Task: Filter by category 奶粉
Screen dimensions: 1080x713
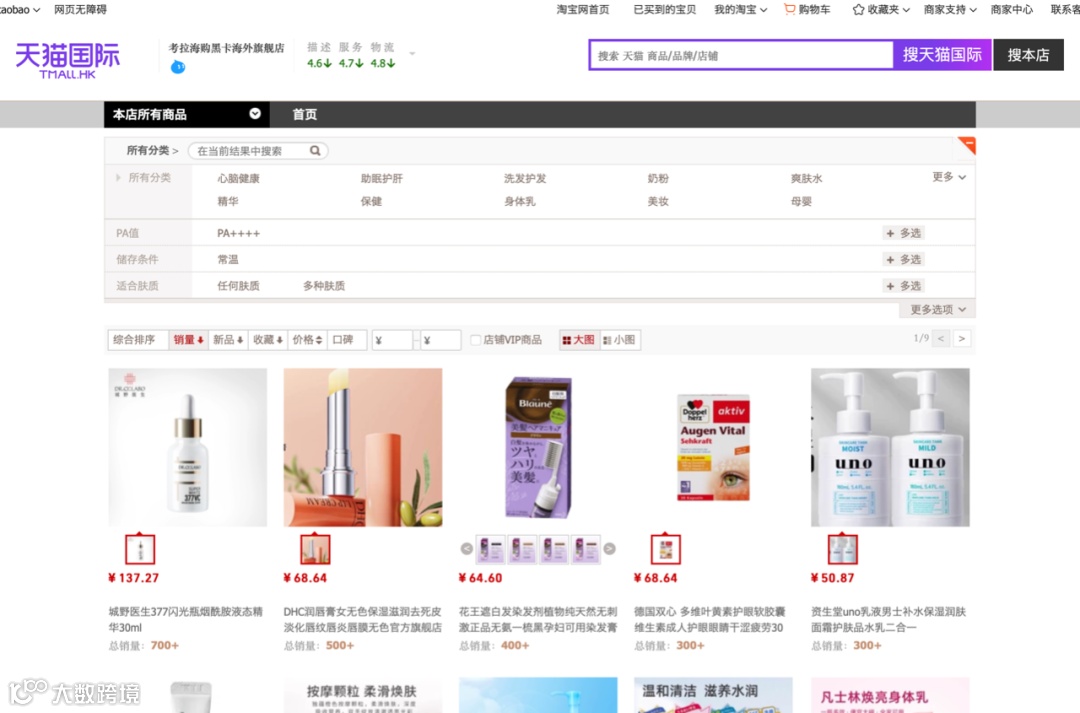Action: pyautogui.click(x=658, y=178)
